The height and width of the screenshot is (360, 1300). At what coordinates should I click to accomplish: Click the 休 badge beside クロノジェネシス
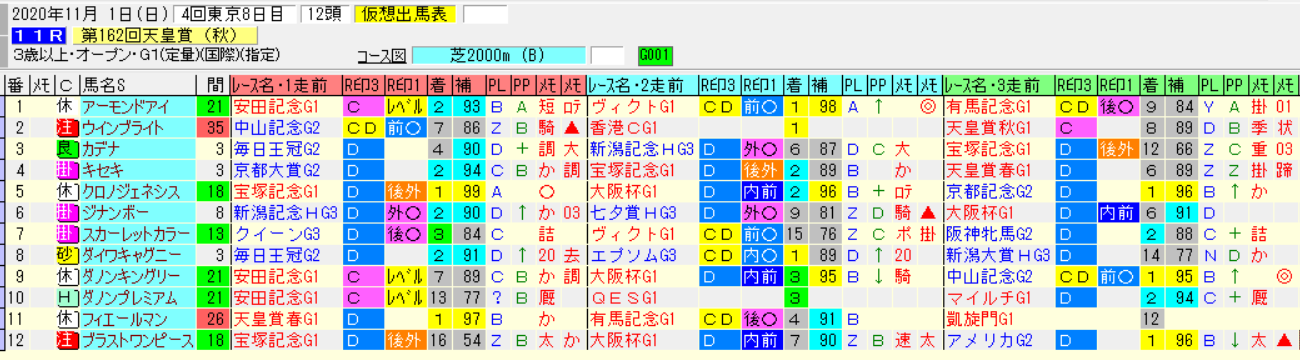tap(66, 191)
